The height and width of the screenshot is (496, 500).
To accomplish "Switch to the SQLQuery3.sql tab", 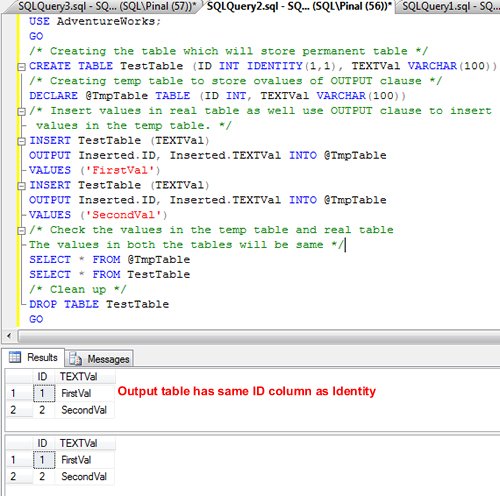I will point(106,6).
